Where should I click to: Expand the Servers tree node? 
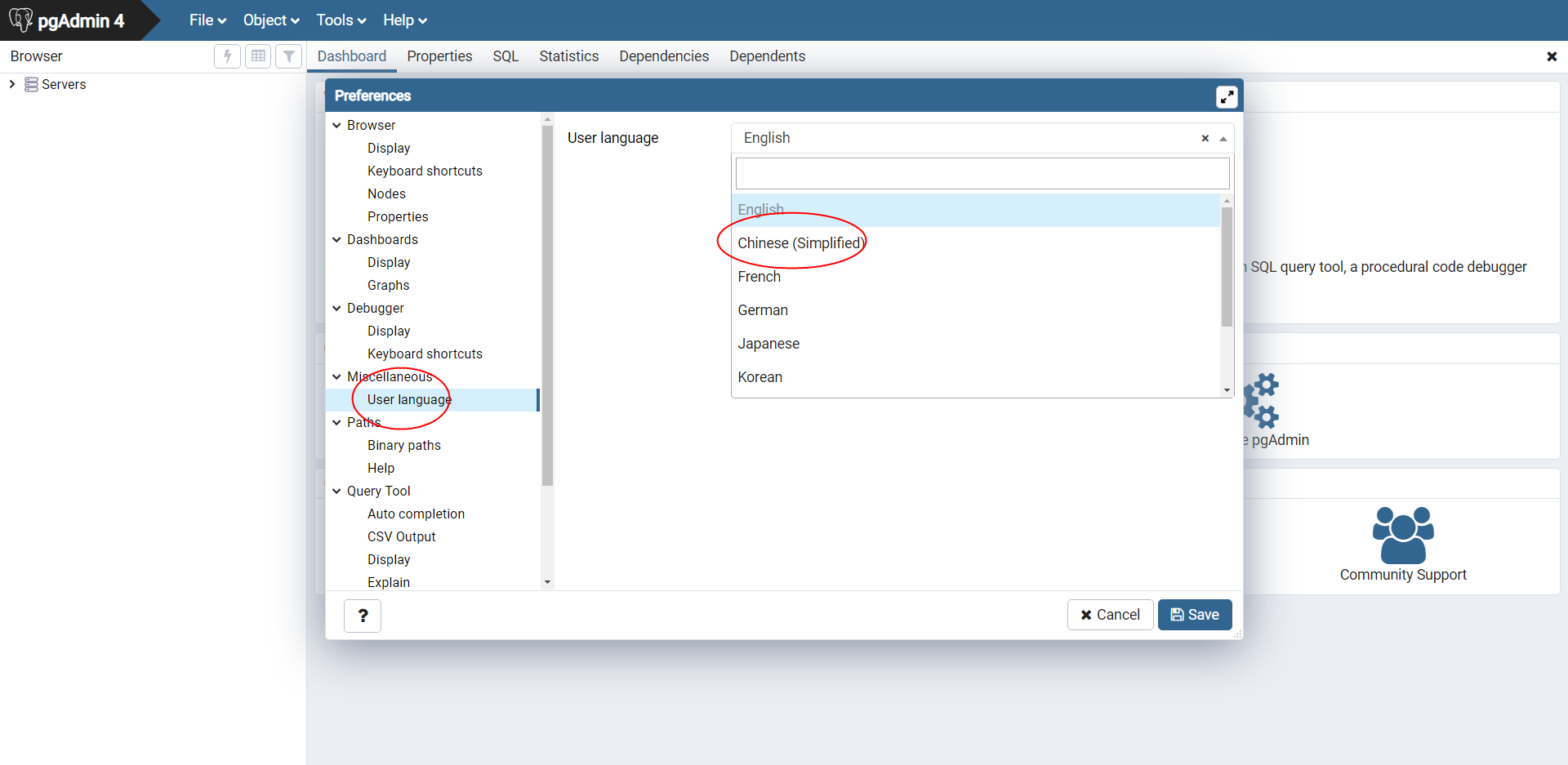click(x=12, y=84)
